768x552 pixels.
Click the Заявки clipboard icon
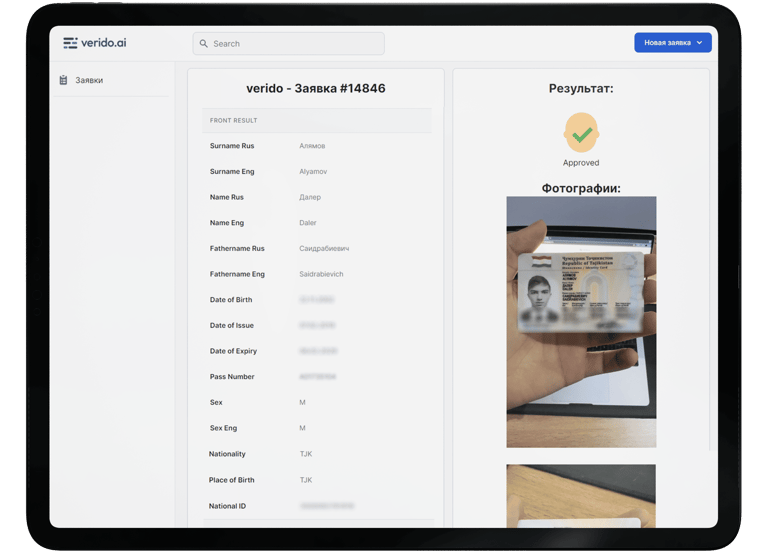coord(63,80)
